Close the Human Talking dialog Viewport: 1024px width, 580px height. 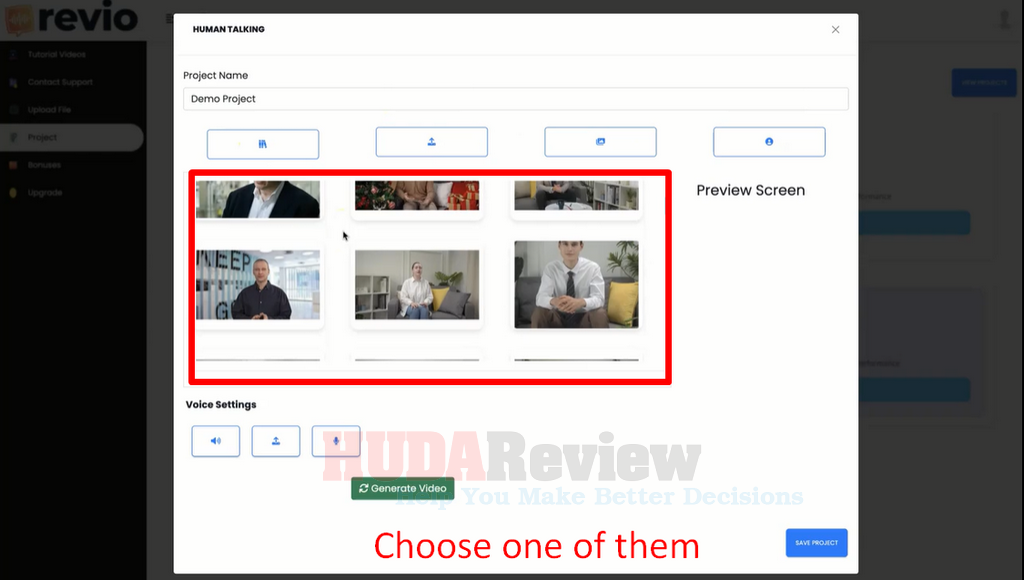click(836, 29)
